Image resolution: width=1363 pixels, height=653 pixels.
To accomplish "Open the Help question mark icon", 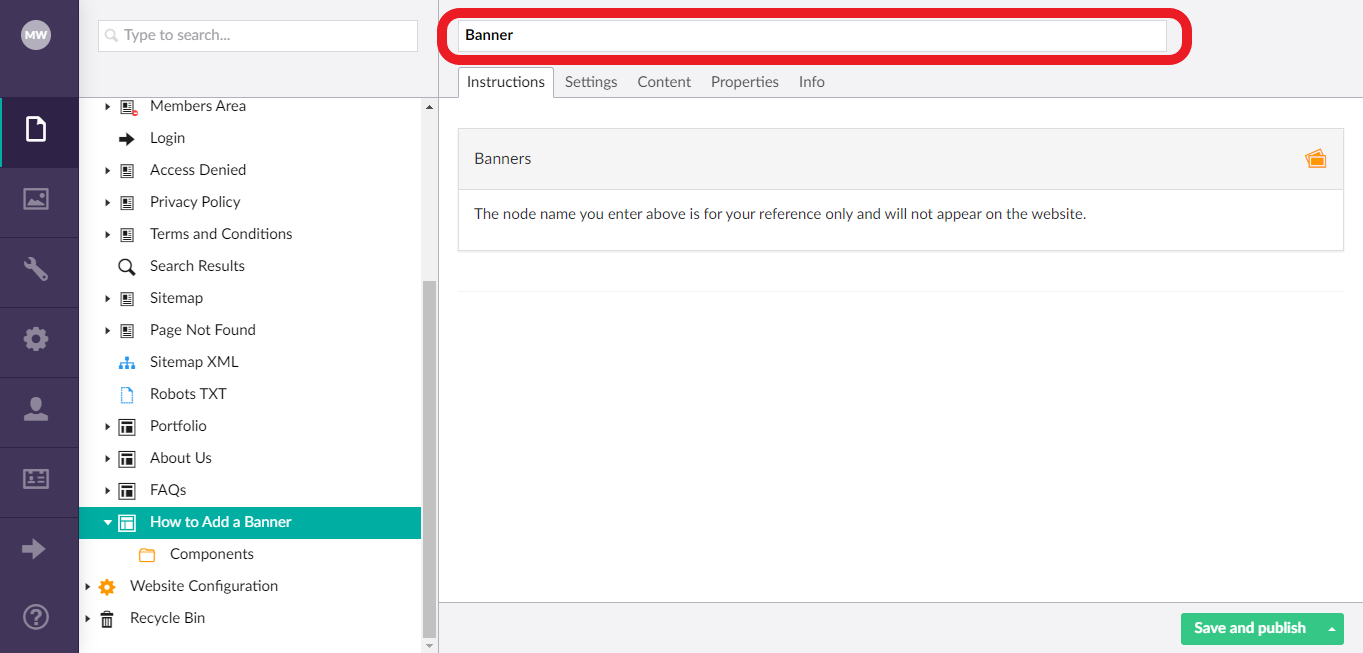I will coord(36,619).
